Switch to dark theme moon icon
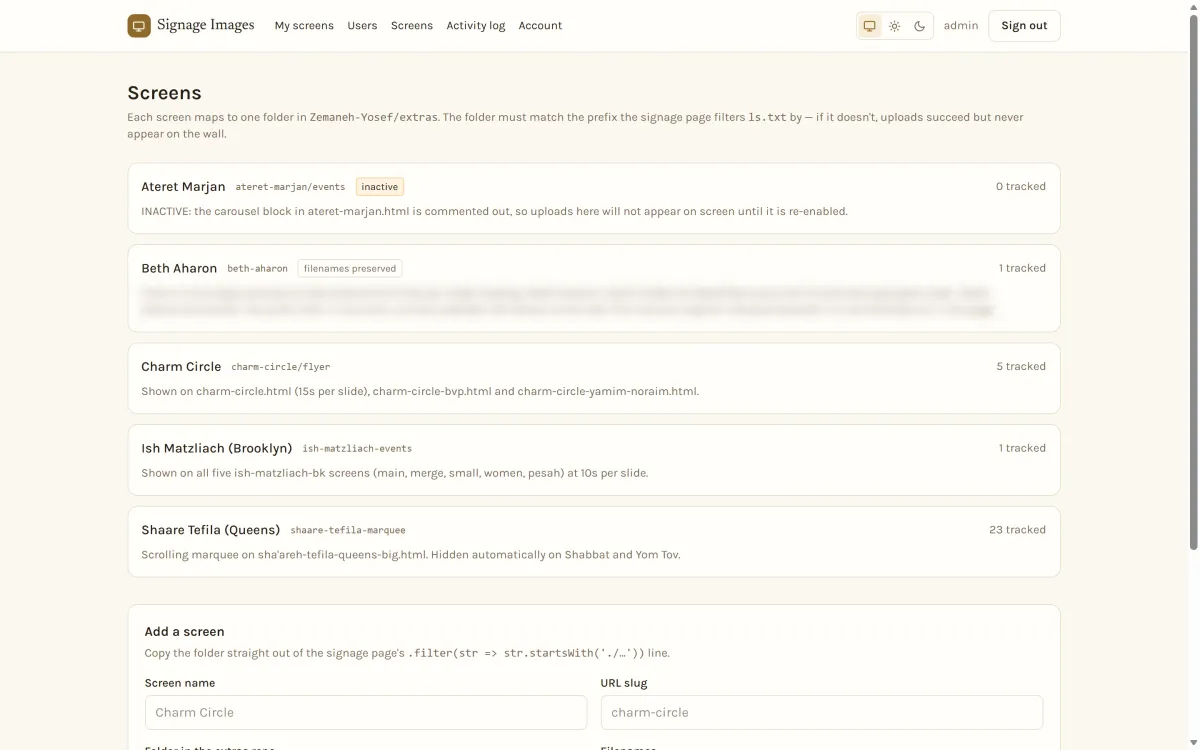The image size is (1200, 750). click(920, 26)
